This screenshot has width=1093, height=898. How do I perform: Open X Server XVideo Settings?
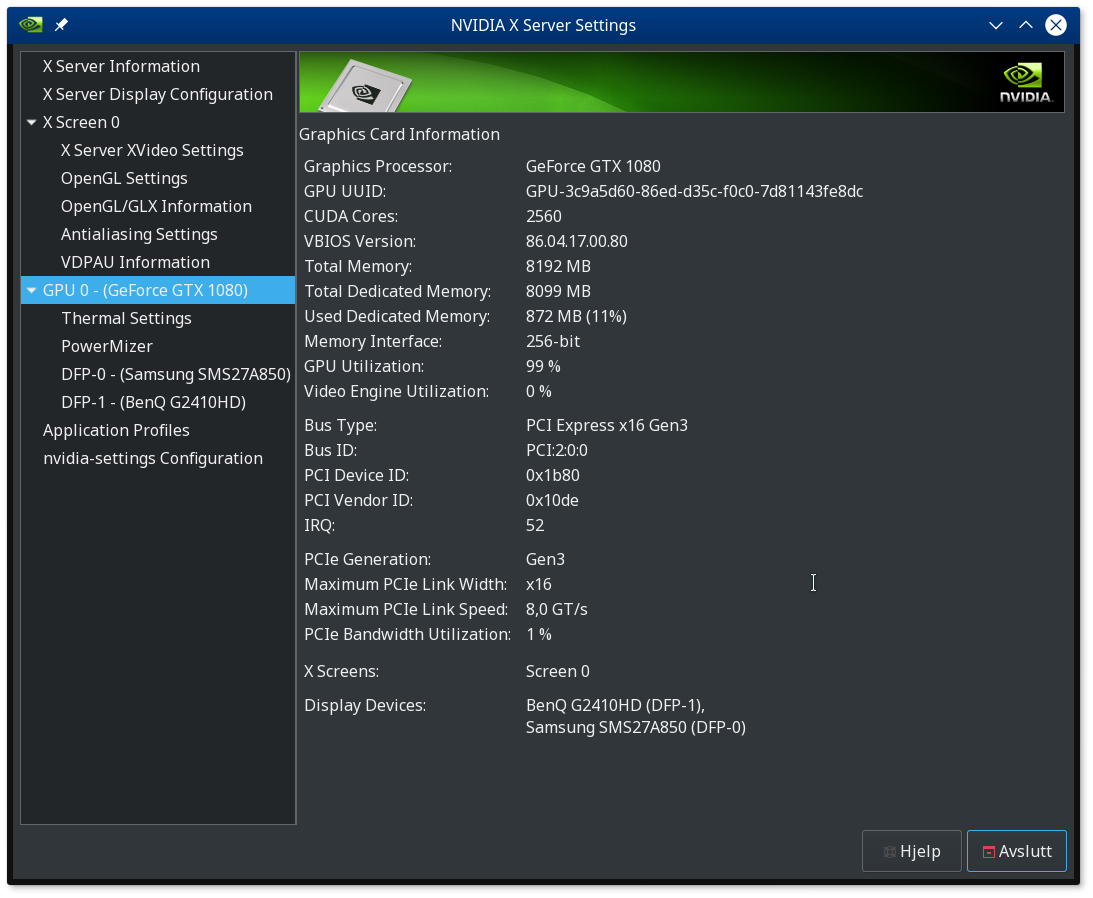click(x=152, y=150)
